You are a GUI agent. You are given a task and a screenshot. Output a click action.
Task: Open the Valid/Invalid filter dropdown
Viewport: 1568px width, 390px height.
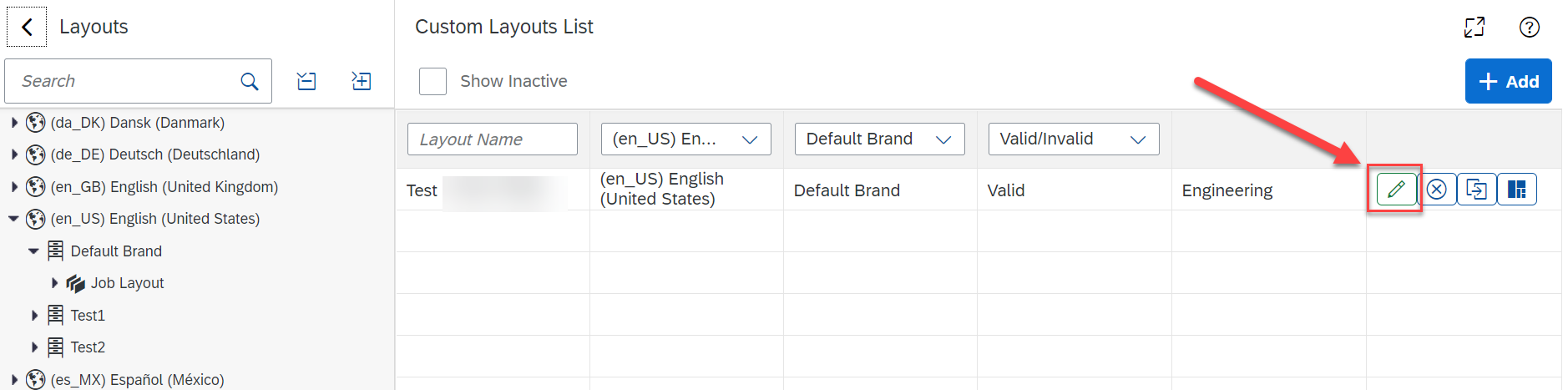1074,139
